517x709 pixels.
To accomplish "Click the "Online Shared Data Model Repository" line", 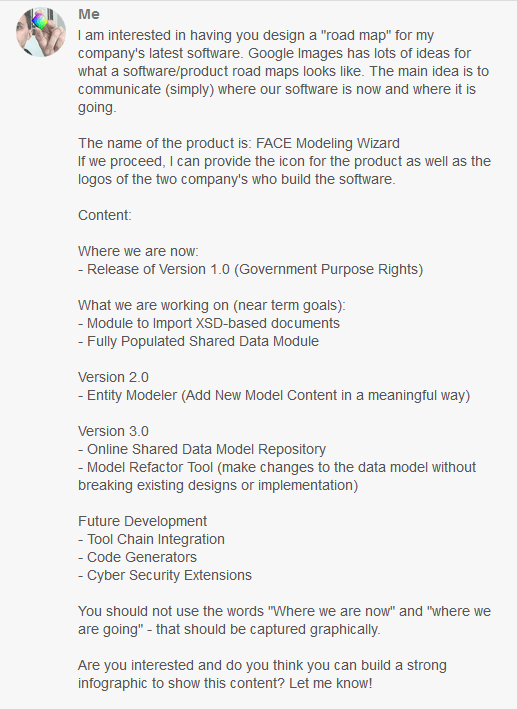I will [x=202, y=449].
